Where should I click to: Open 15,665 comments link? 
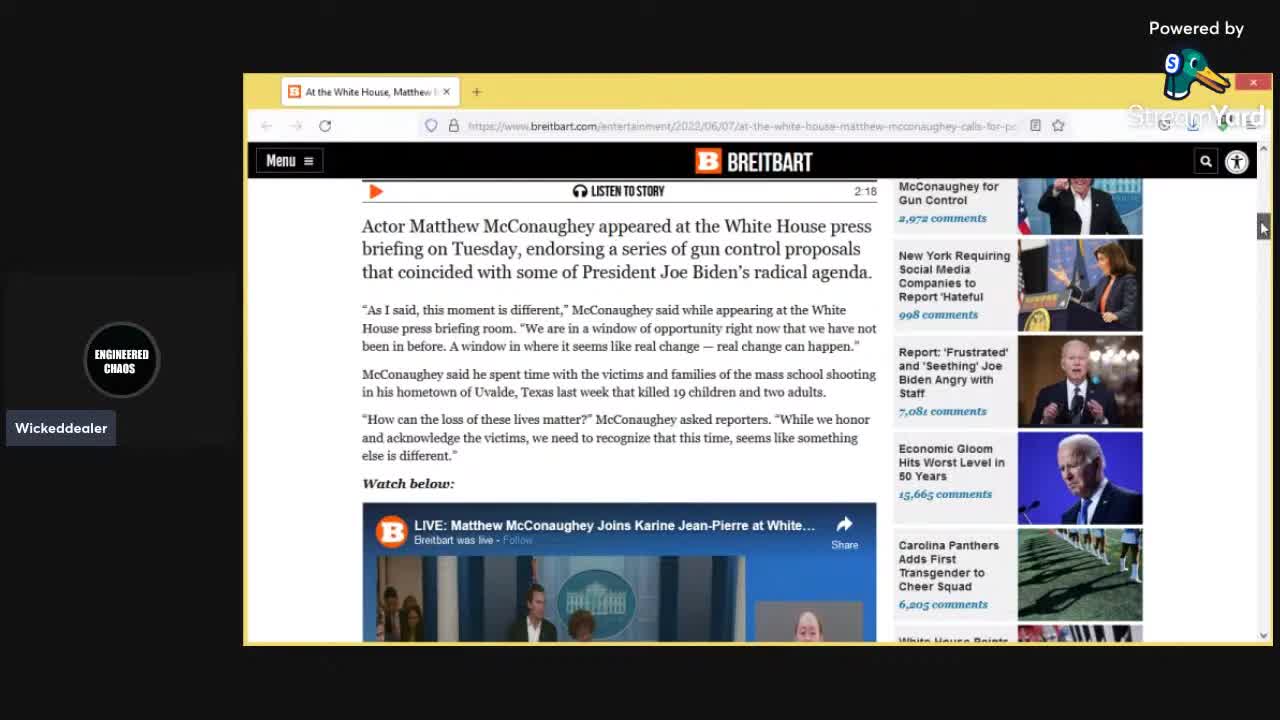(x=945, y=494)
